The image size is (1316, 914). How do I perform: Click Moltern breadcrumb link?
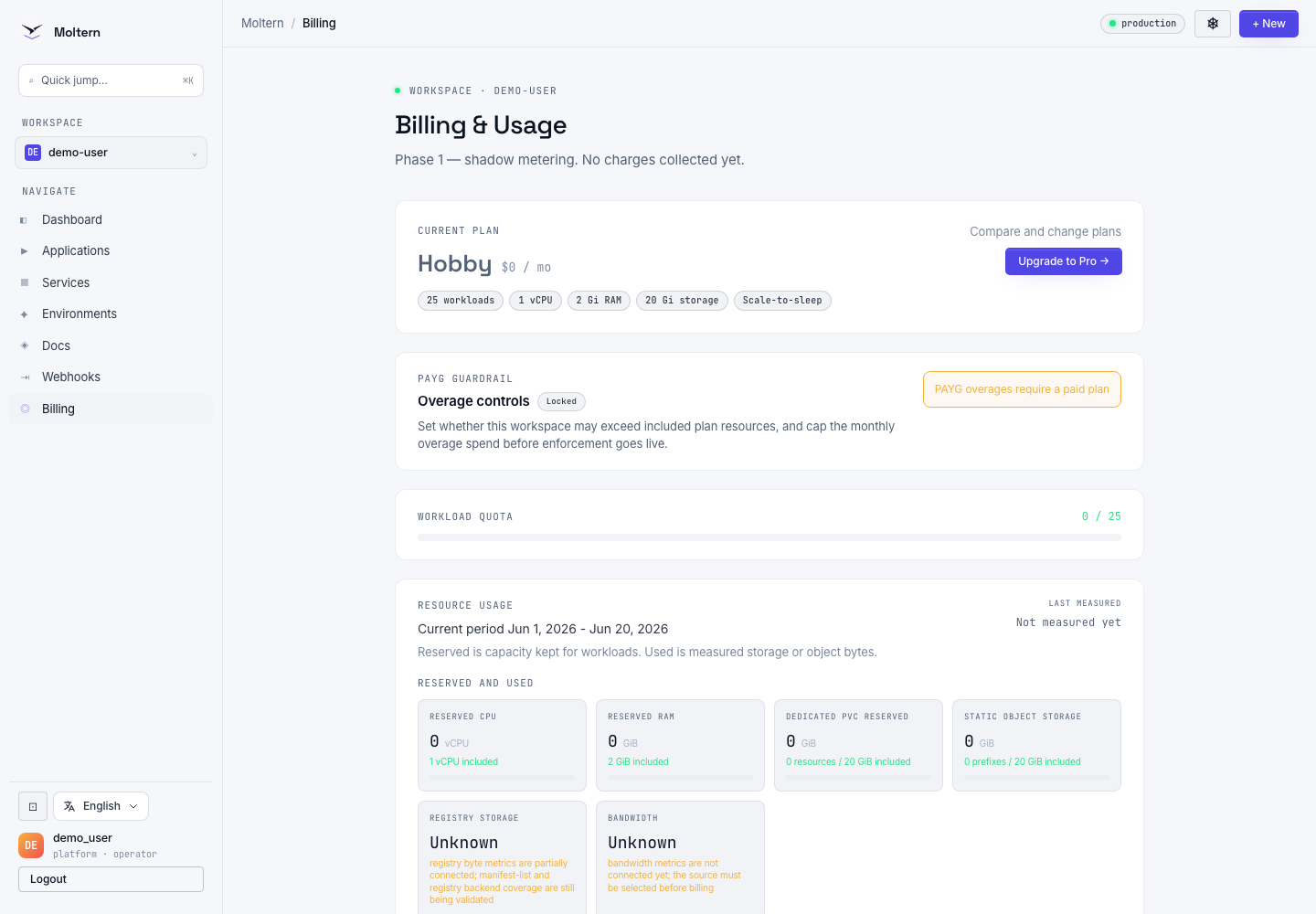pos(262,24)
